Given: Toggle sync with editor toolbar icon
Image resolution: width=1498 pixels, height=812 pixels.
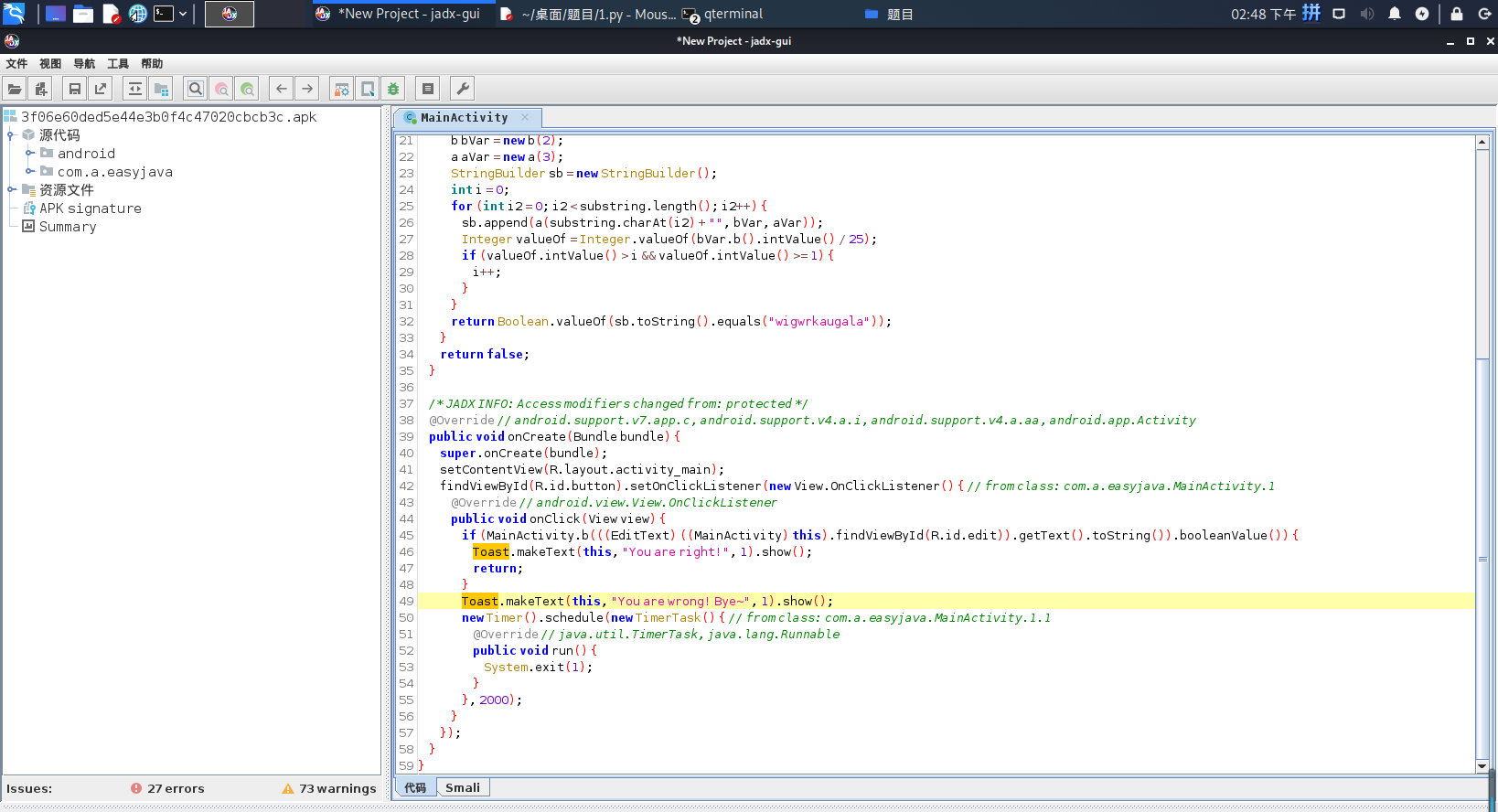Looking at the screenshot, I should click(135, 89).
